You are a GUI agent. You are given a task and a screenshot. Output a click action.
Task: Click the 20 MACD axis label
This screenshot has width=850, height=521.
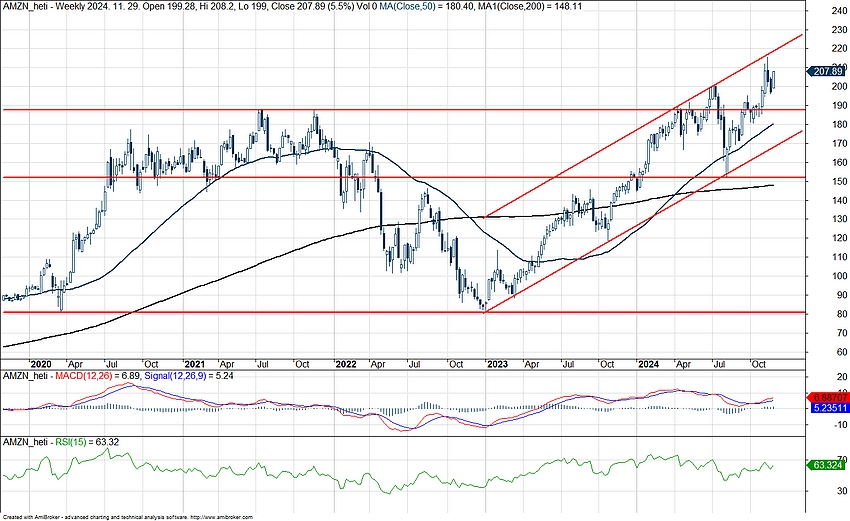pos(842,377)
